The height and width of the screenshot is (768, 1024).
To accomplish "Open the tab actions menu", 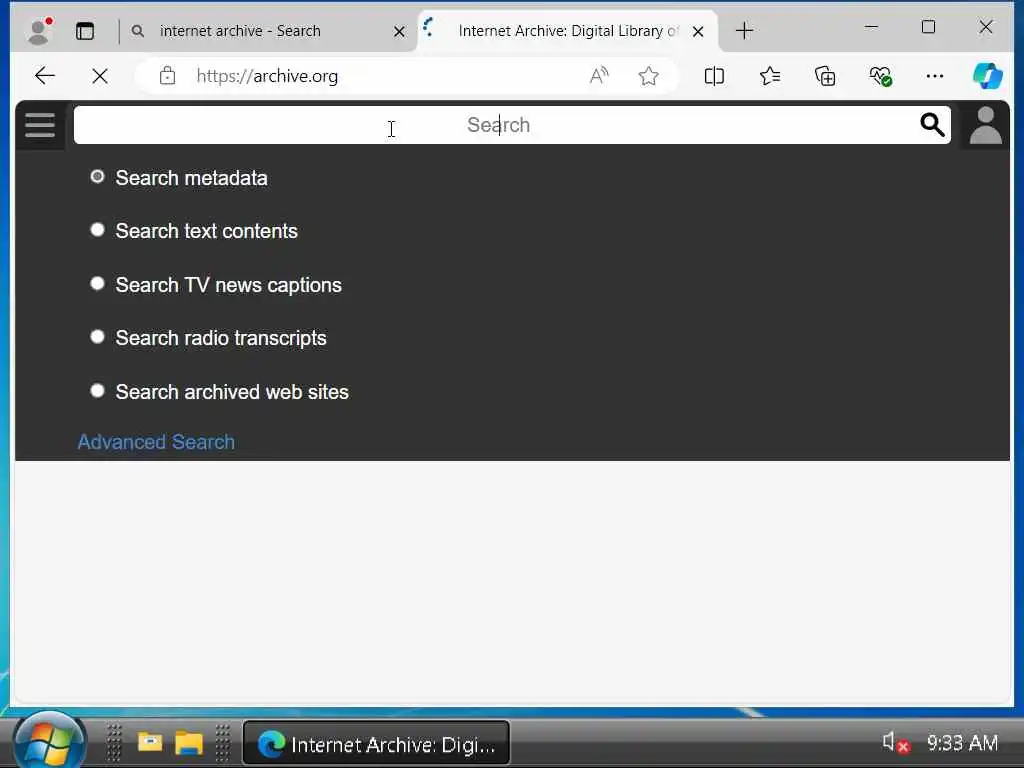I will click(85, 31).
